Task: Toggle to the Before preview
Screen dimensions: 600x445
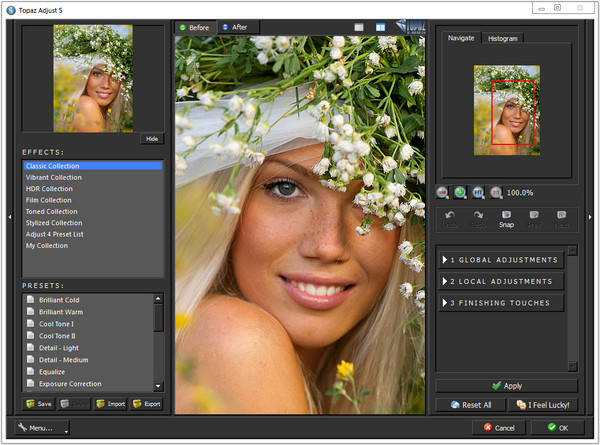Action: tap(194, 27)
